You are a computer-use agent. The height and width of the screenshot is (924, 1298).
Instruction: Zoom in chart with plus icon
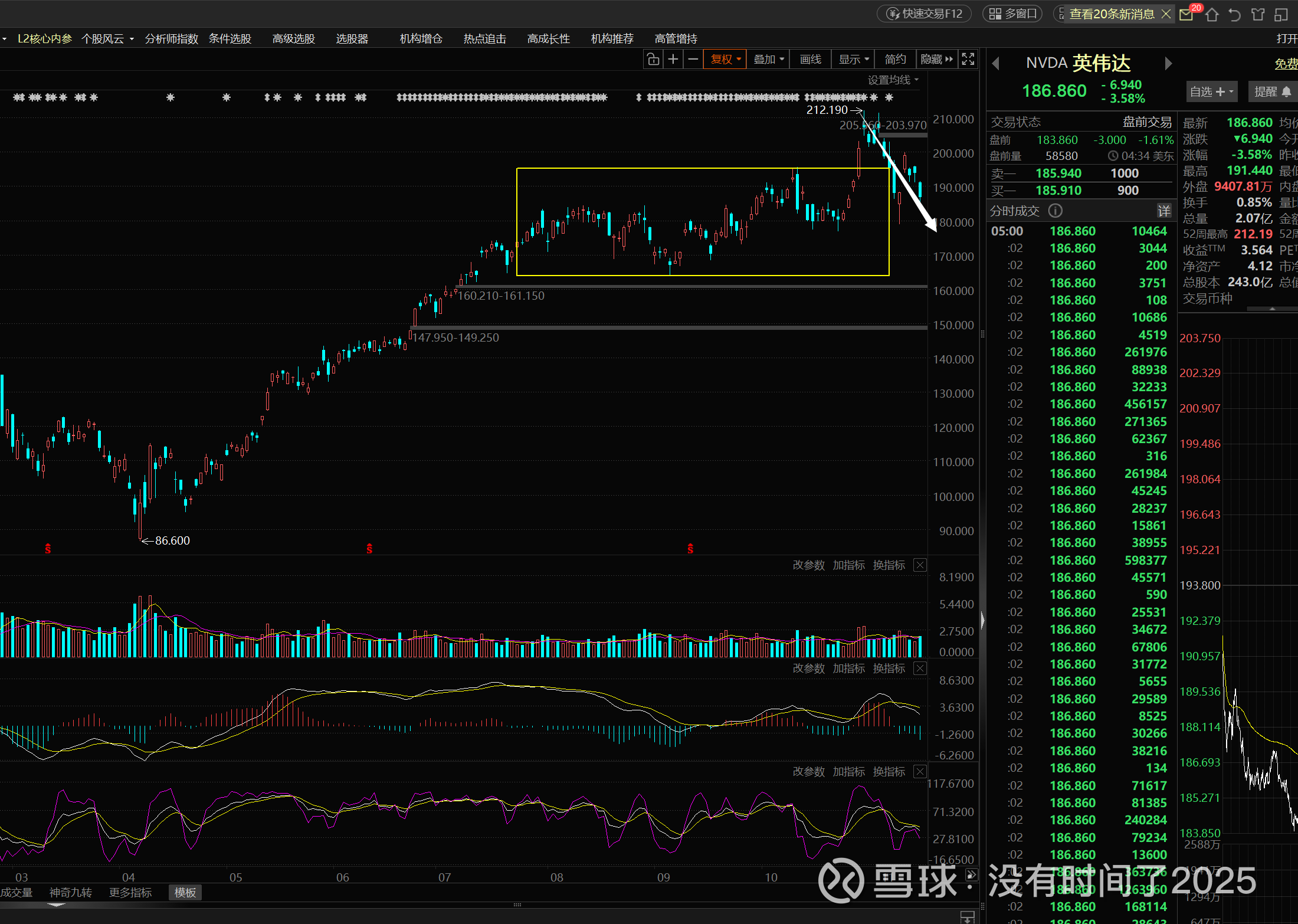[x=673, y=59]
